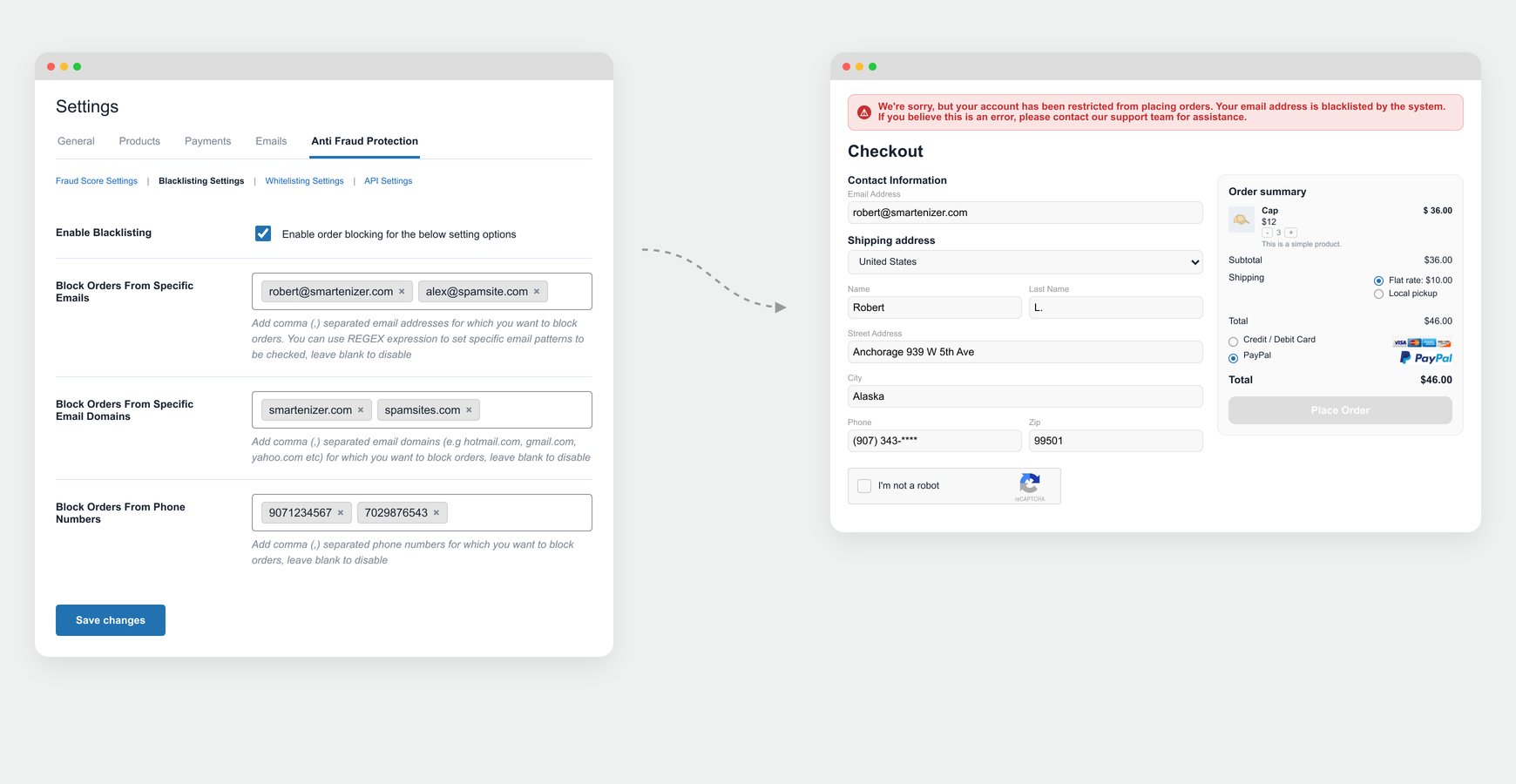Remove 7029876543 blocked phone number tag
Viewport: 1516px width, 784px height.
pyautogui.click(x=437, y=513)
